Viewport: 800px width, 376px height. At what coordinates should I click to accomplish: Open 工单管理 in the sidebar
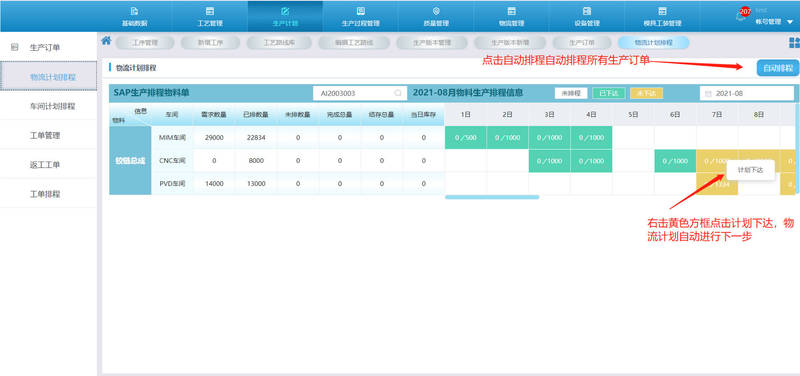click(48, 135)
